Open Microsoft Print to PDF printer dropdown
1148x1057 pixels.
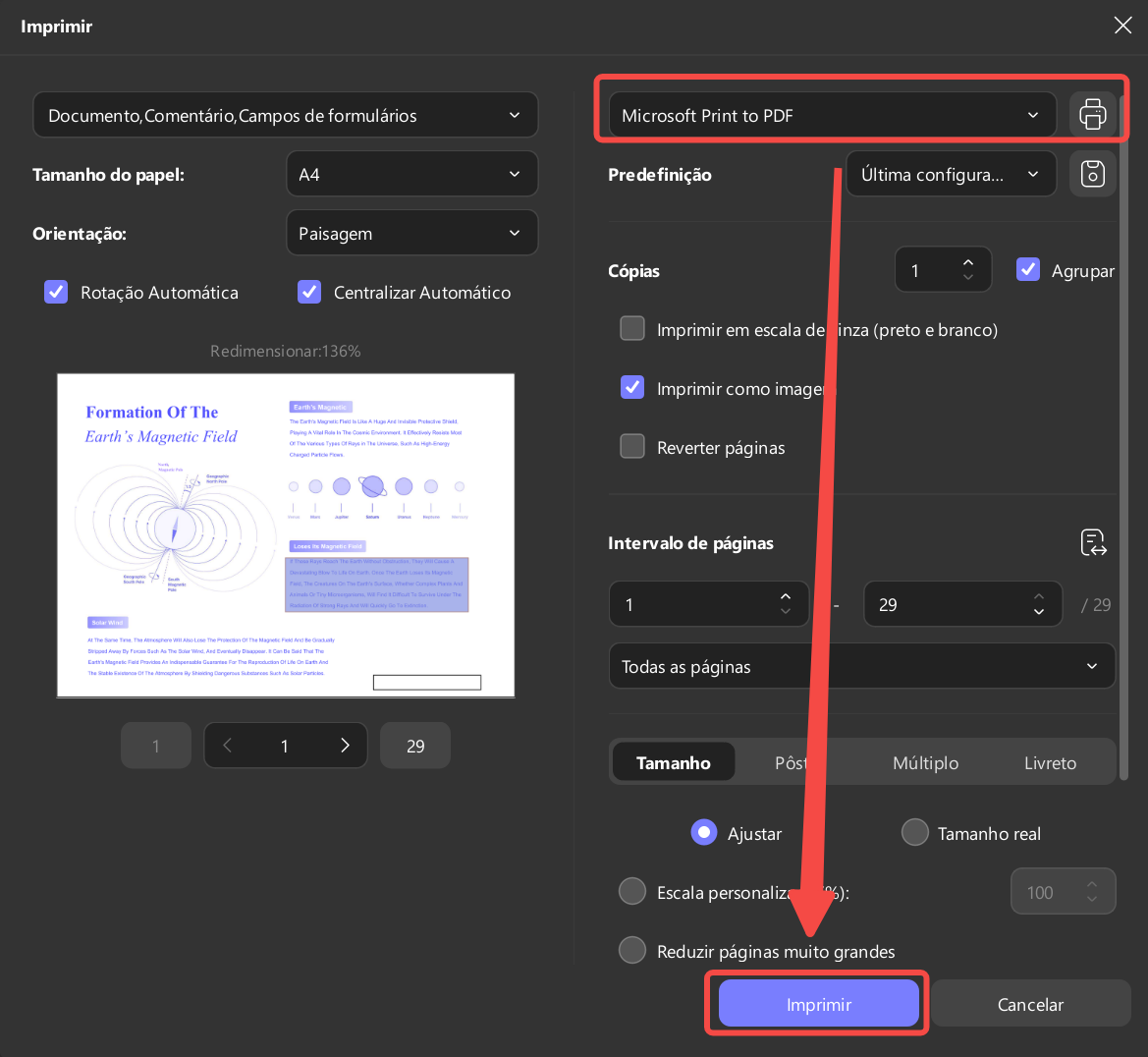click(x=833, y=115)
